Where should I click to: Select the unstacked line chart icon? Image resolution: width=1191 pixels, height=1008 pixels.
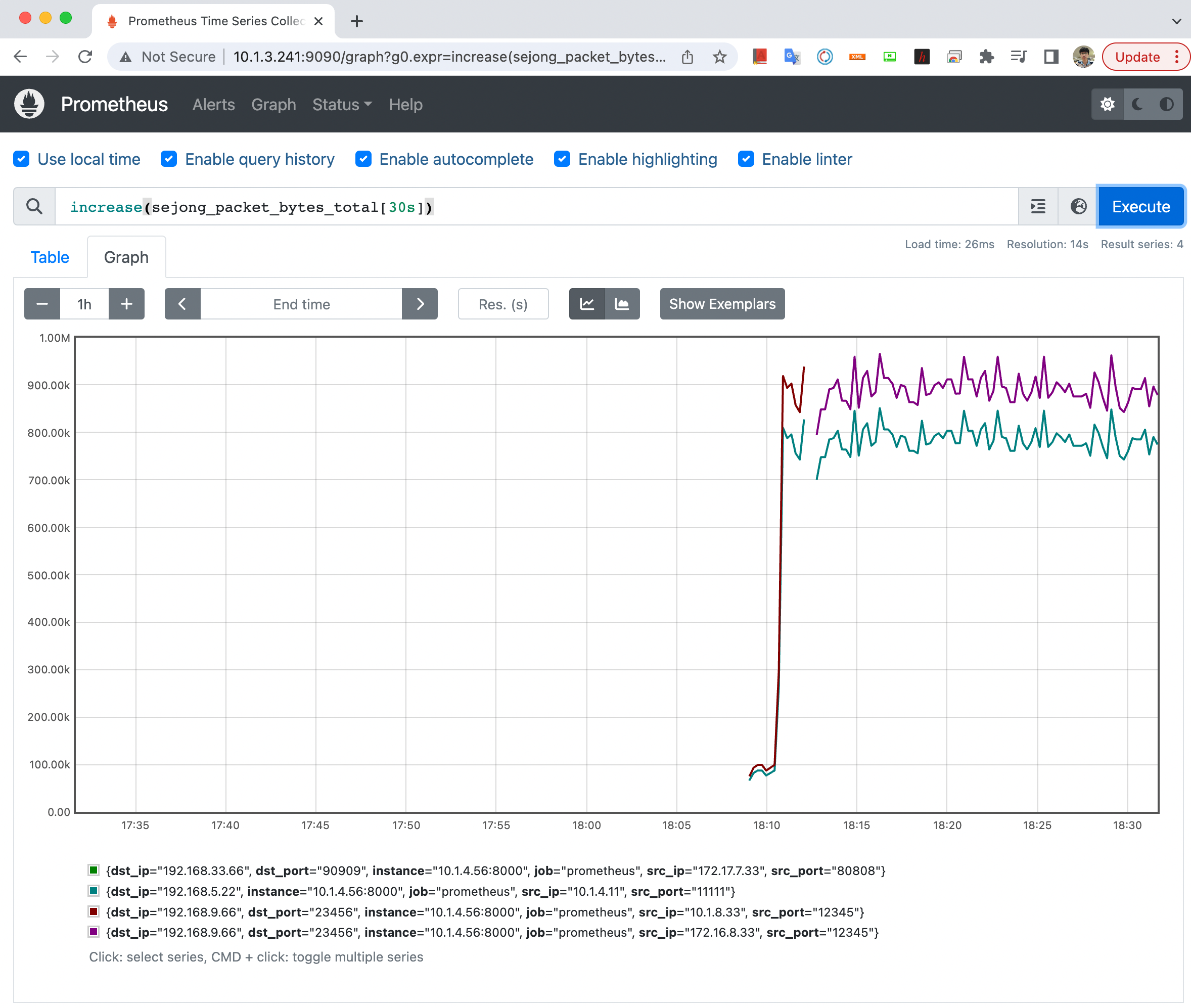pos(587,304)
